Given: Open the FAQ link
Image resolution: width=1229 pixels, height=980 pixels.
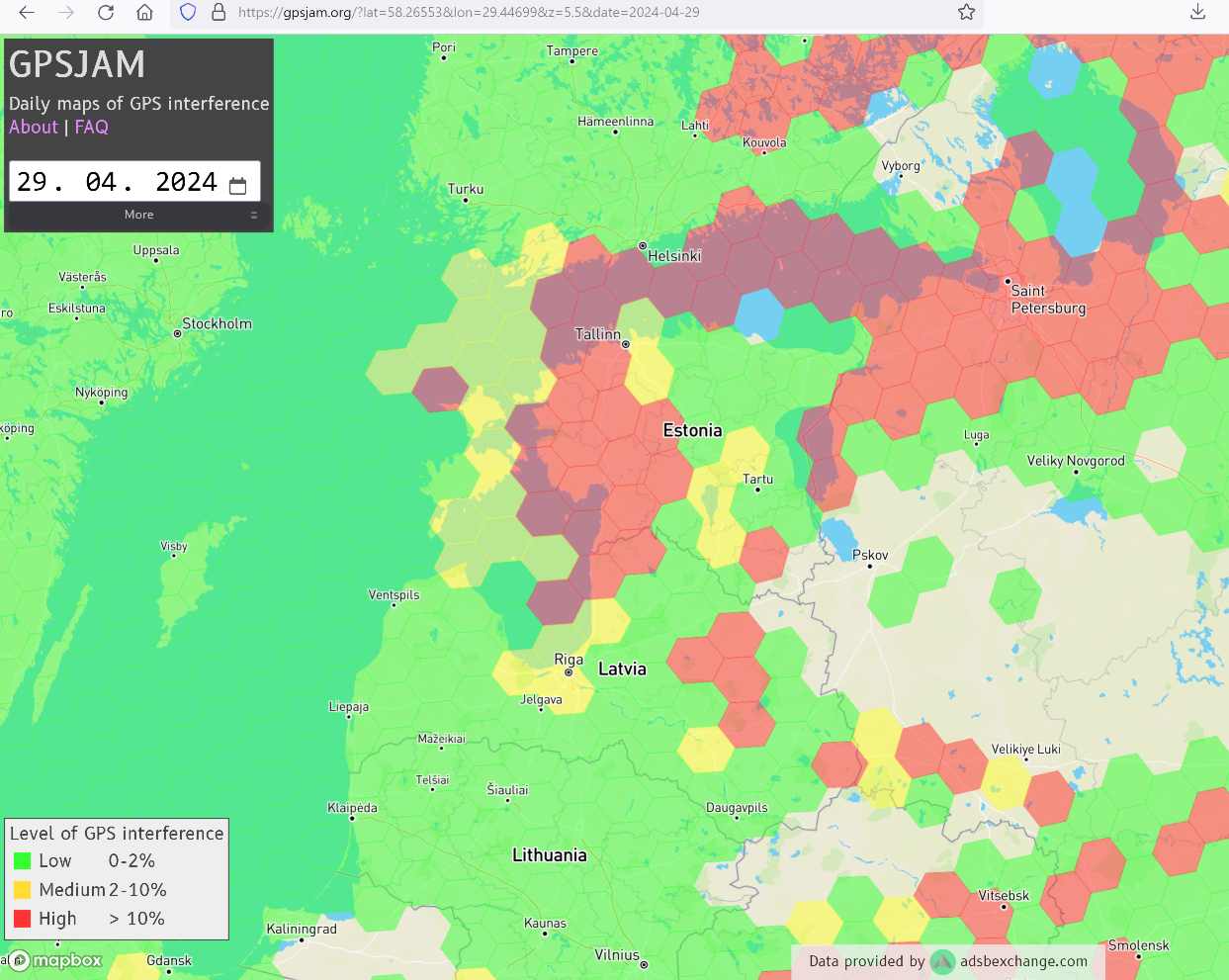Looking at the screenshot, I should 91,127.
